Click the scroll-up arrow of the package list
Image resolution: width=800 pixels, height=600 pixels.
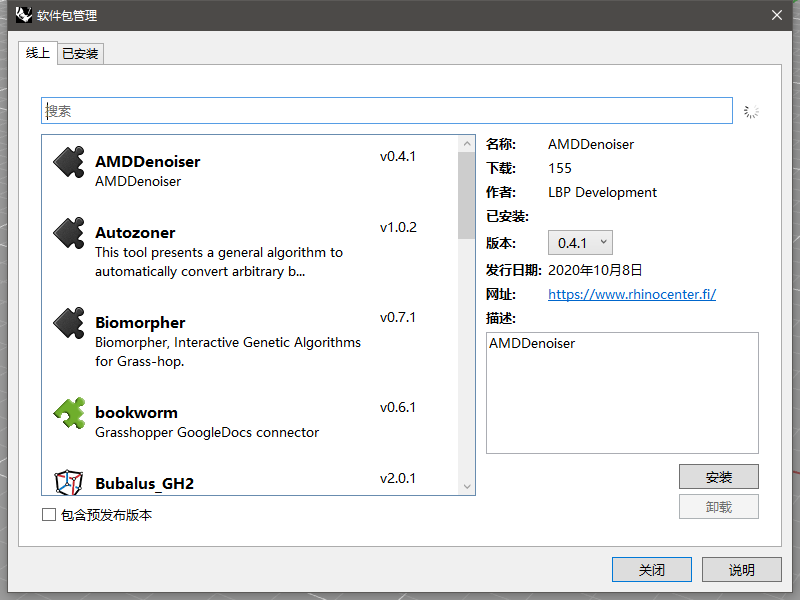pos(467,144)
